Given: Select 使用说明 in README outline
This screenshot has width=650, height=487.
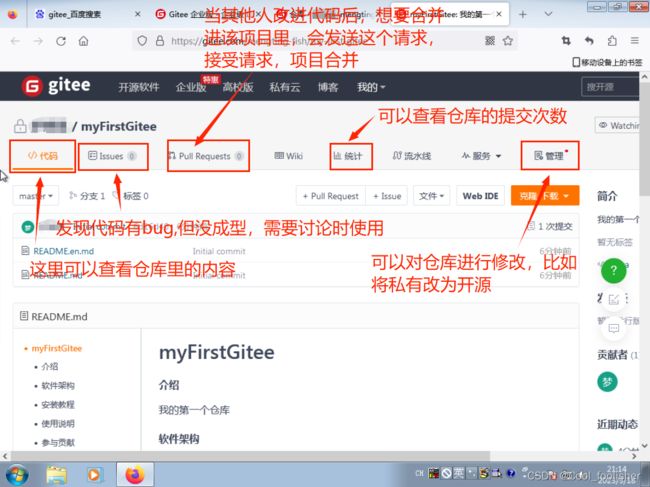Looking at the screenshot, I should tap(58, 424).
